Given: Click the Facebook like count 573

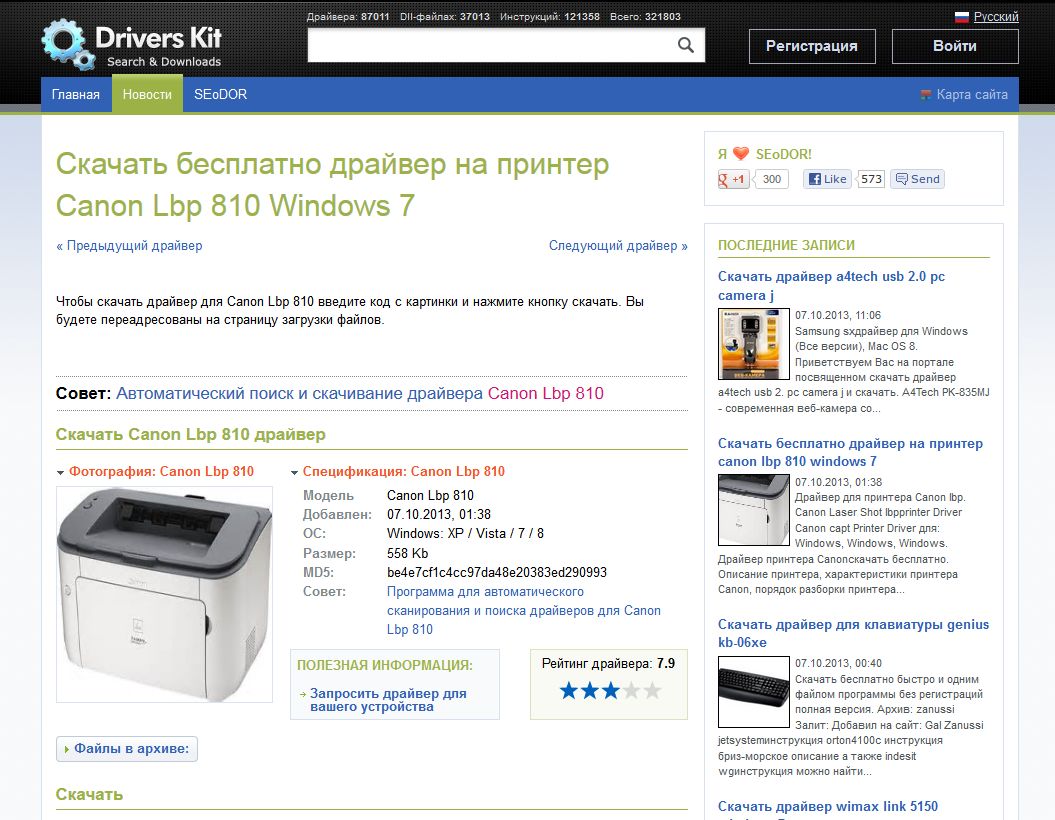Looking at the screenshot, I should (871, 179).
